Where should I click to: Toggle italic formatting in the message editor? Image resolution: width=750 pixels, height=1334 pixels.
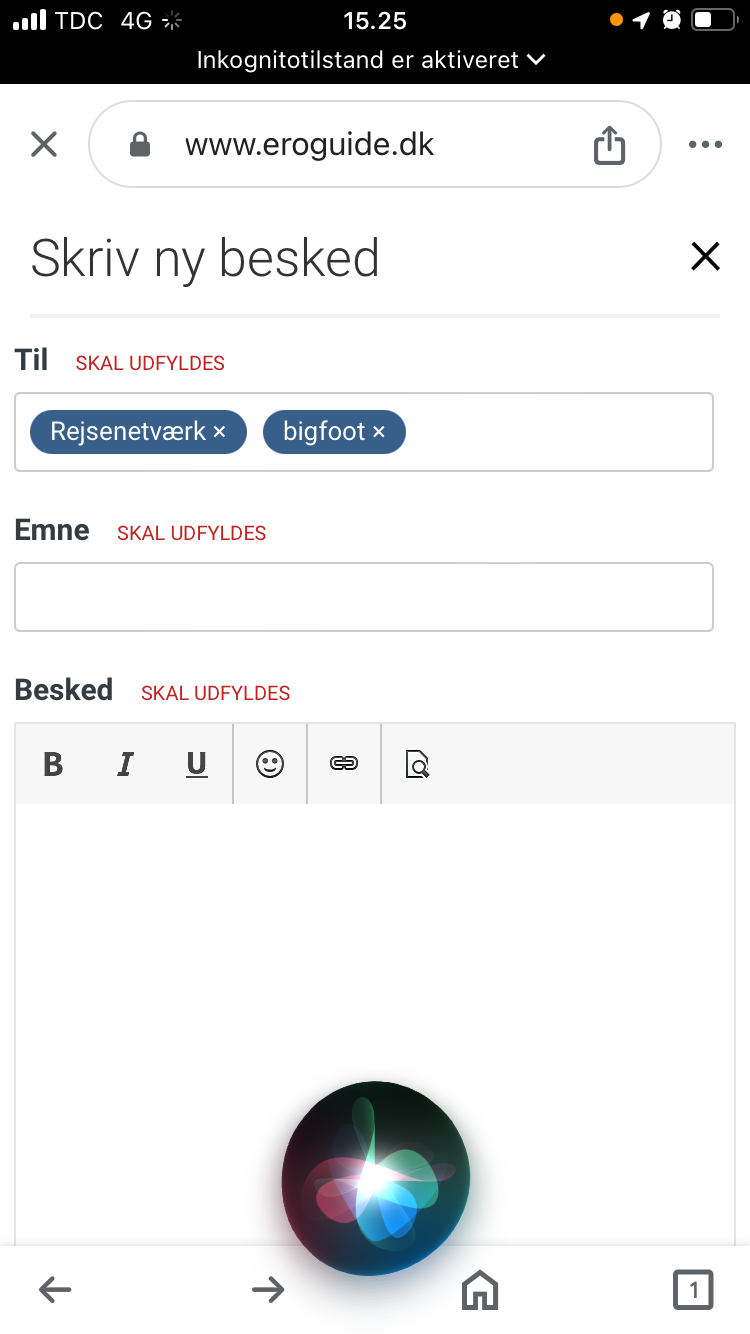coord(125,765)
